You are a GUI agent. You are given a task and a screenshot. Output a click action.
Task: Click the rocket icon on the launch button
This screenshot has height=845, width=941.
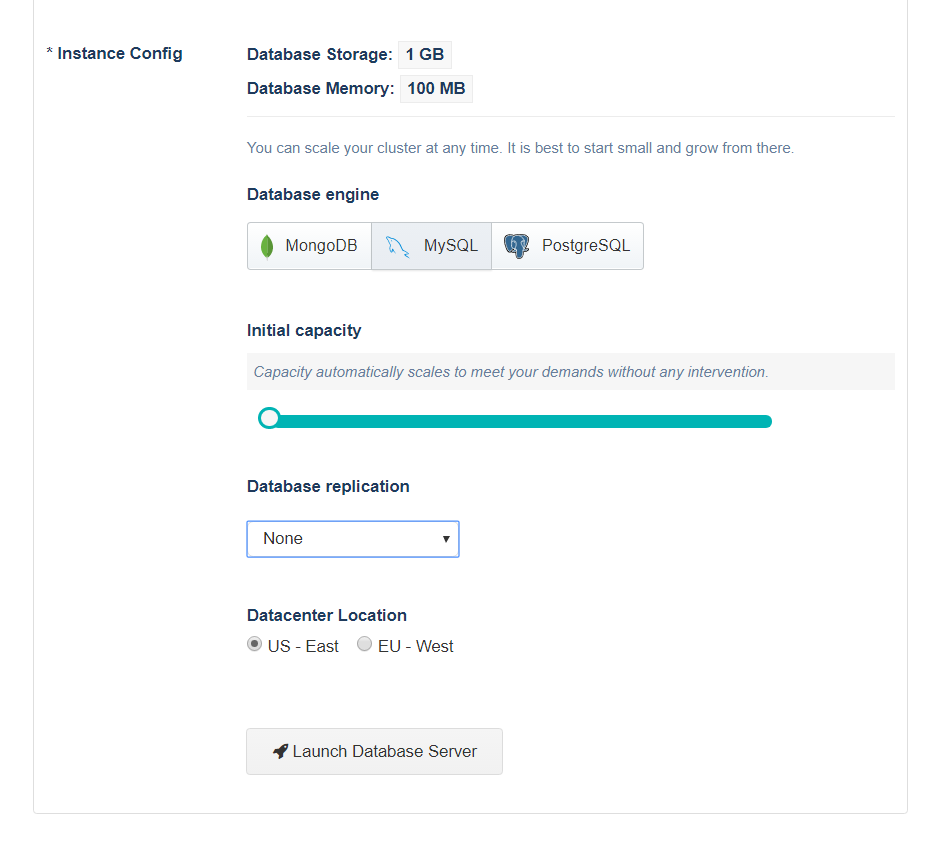tap(280, 751)
